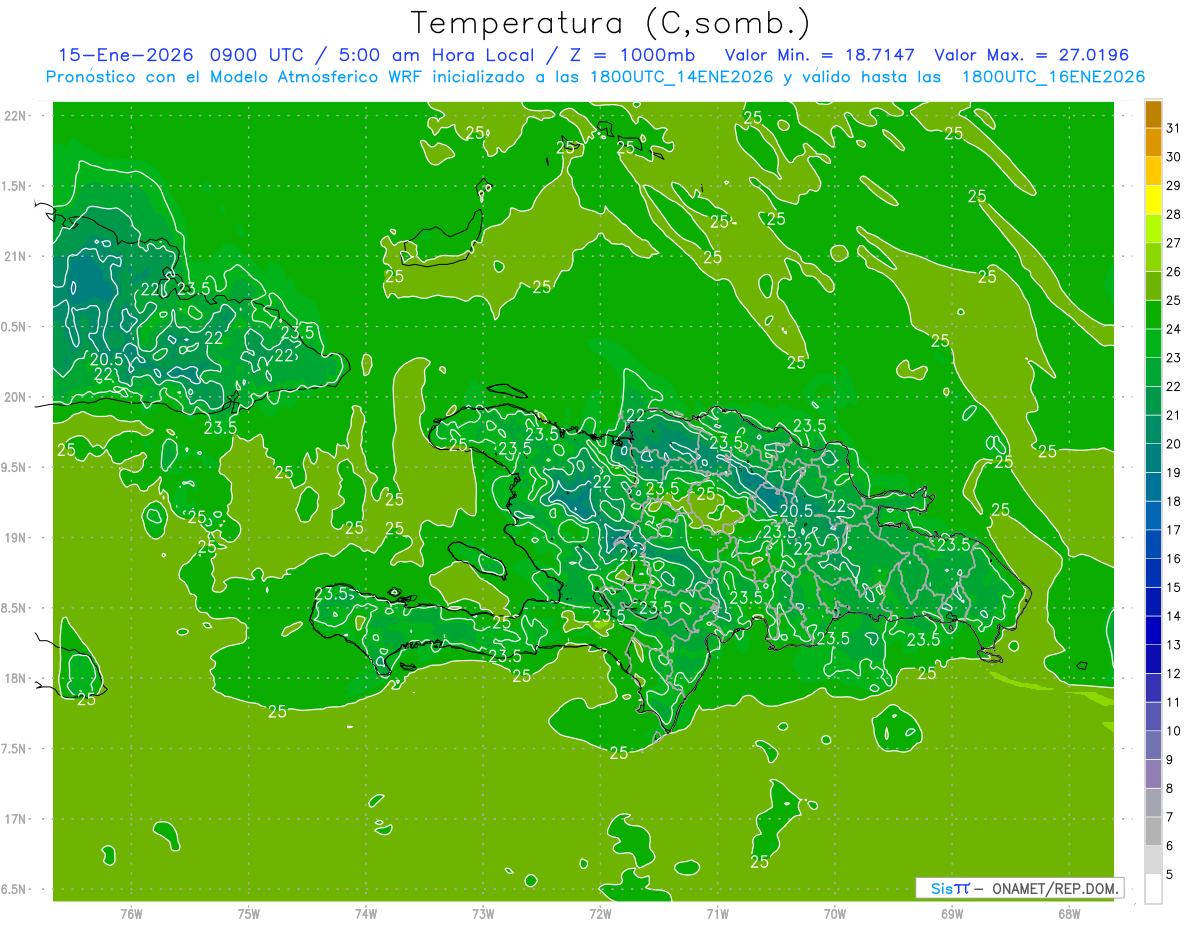1200x927 pixels.
Task: Click the '69W' longitude axis label
Action: (952, 914)
